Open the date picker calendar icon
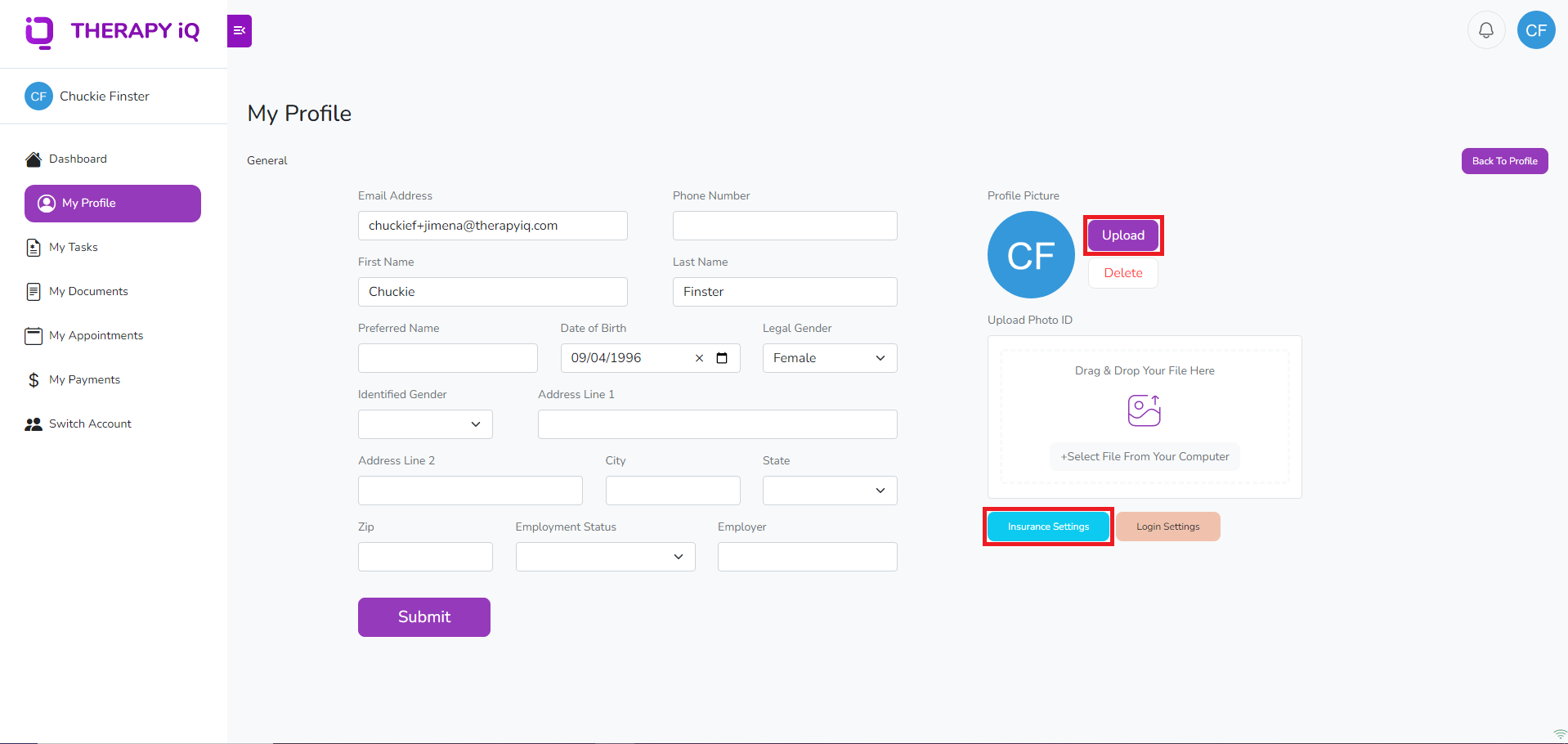The width and height of the screenshot is (1568, 744). pyautogui.click(x=722, y=357)
